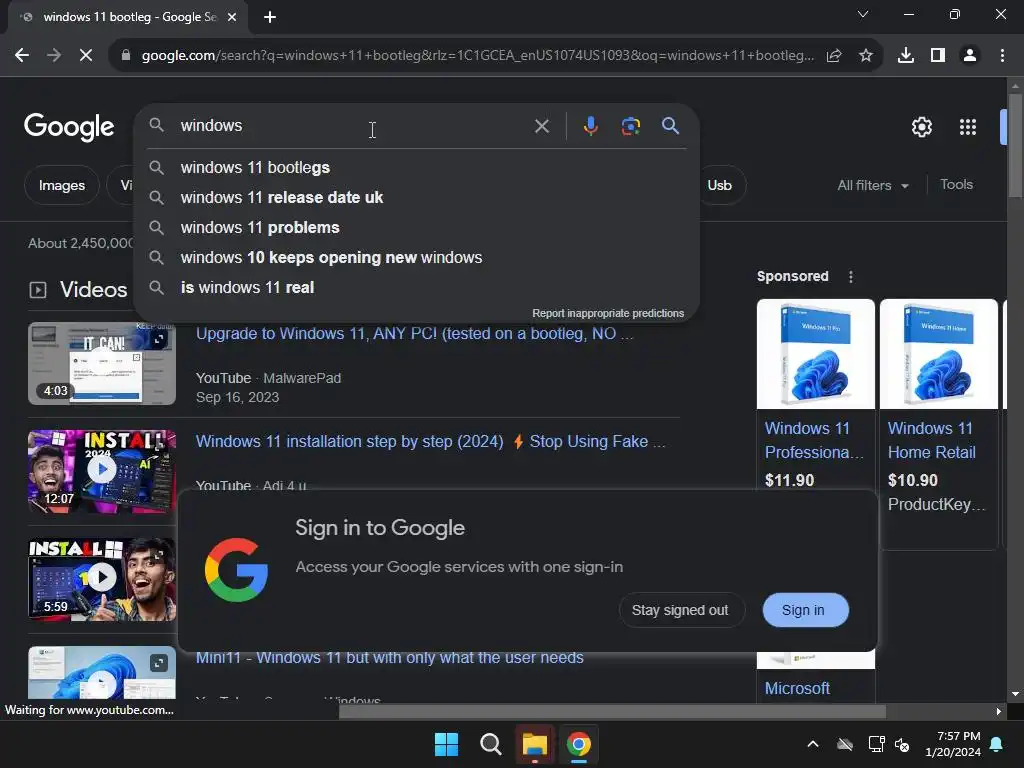Pick suggestion windows 10 keeps opening new windows

pyautogui.click(x=416, y=258)
